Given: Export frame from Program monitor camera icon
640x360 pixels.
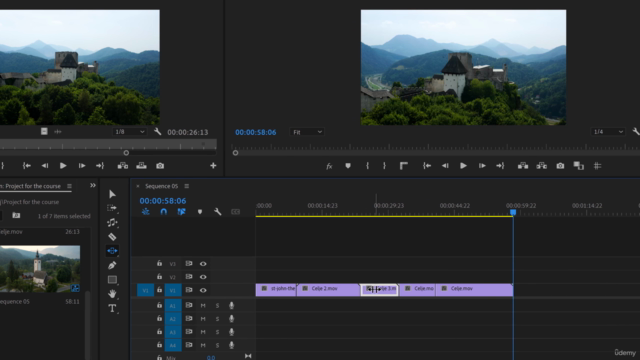Looking at the screenshot, I should point(560,166).
